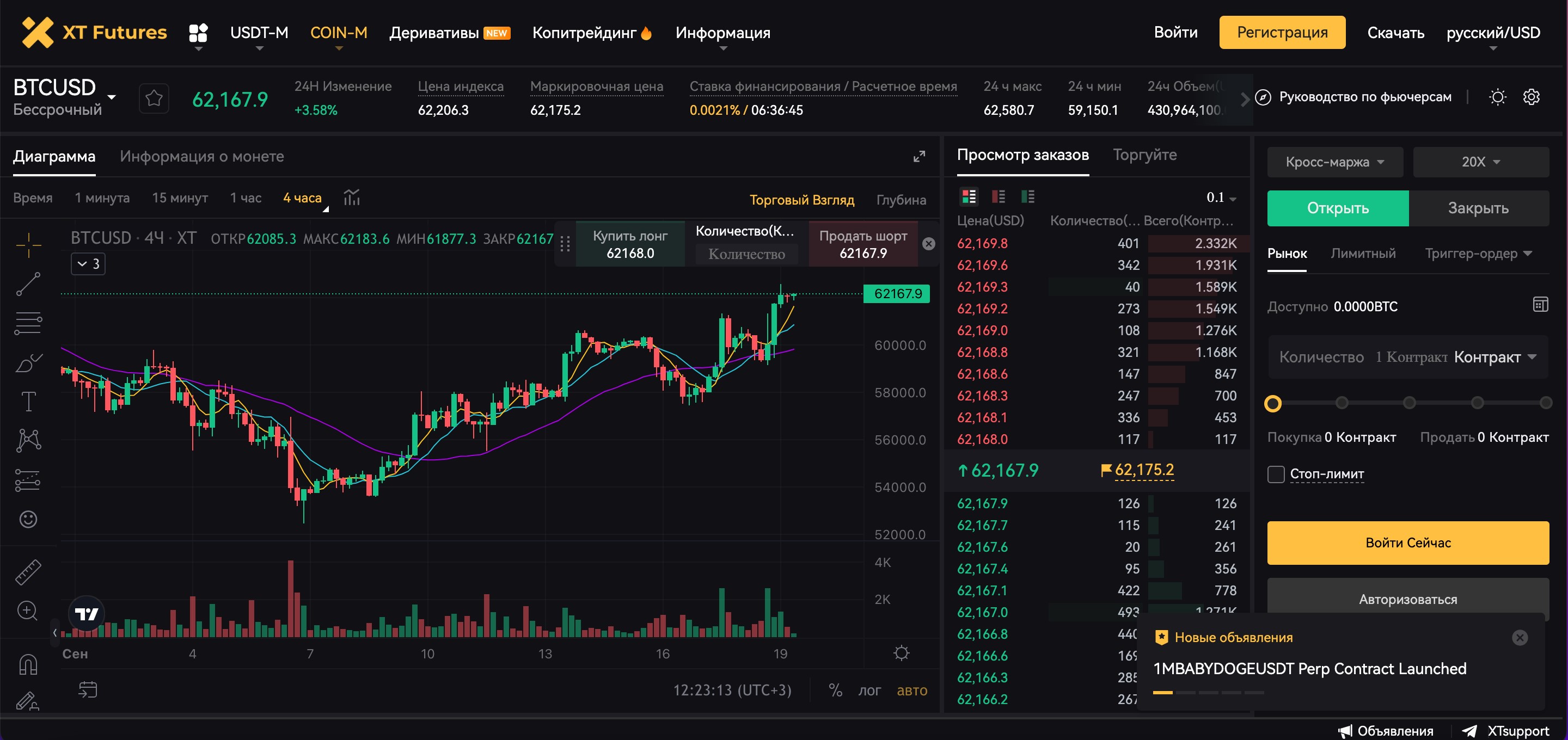The width and height of the screenshot is (1568, 740).
Task: Select the 1 минута timeframe
Action: pos(102,198)
